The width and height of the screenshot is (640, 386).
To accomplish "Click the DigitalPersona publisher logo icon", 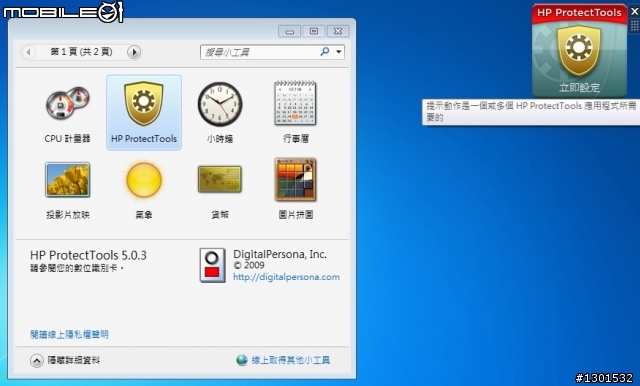I will (212, 265).
